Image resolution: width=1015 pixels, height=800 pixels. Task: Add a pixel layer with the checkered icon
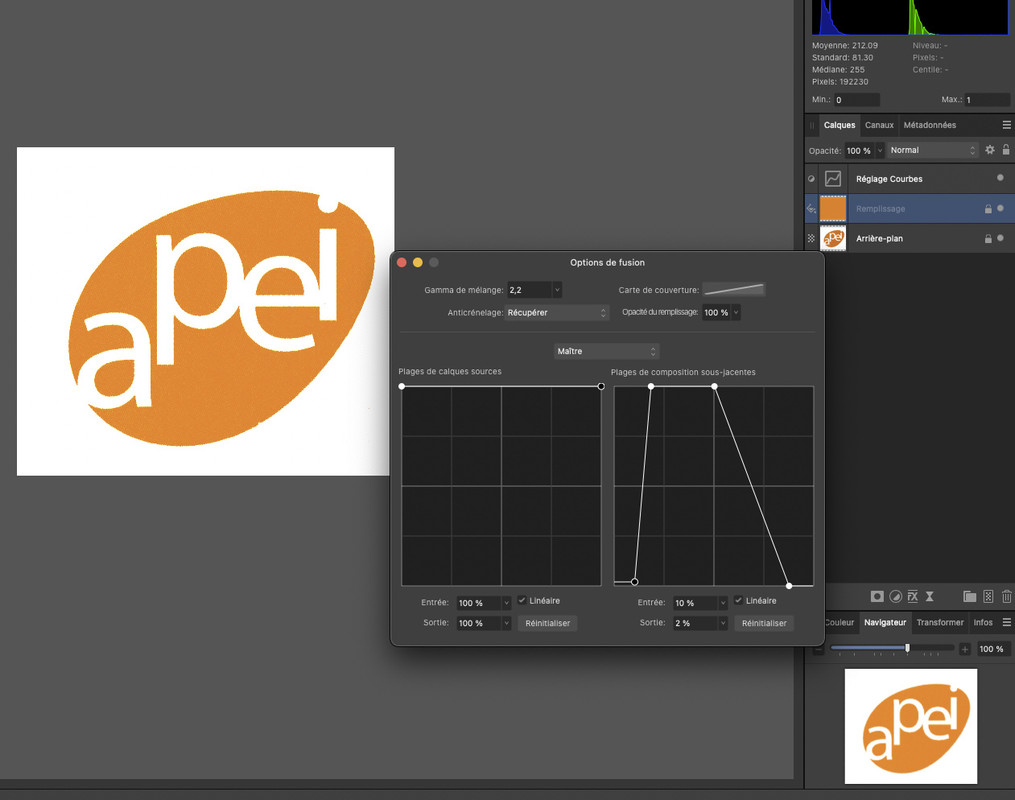988,596
